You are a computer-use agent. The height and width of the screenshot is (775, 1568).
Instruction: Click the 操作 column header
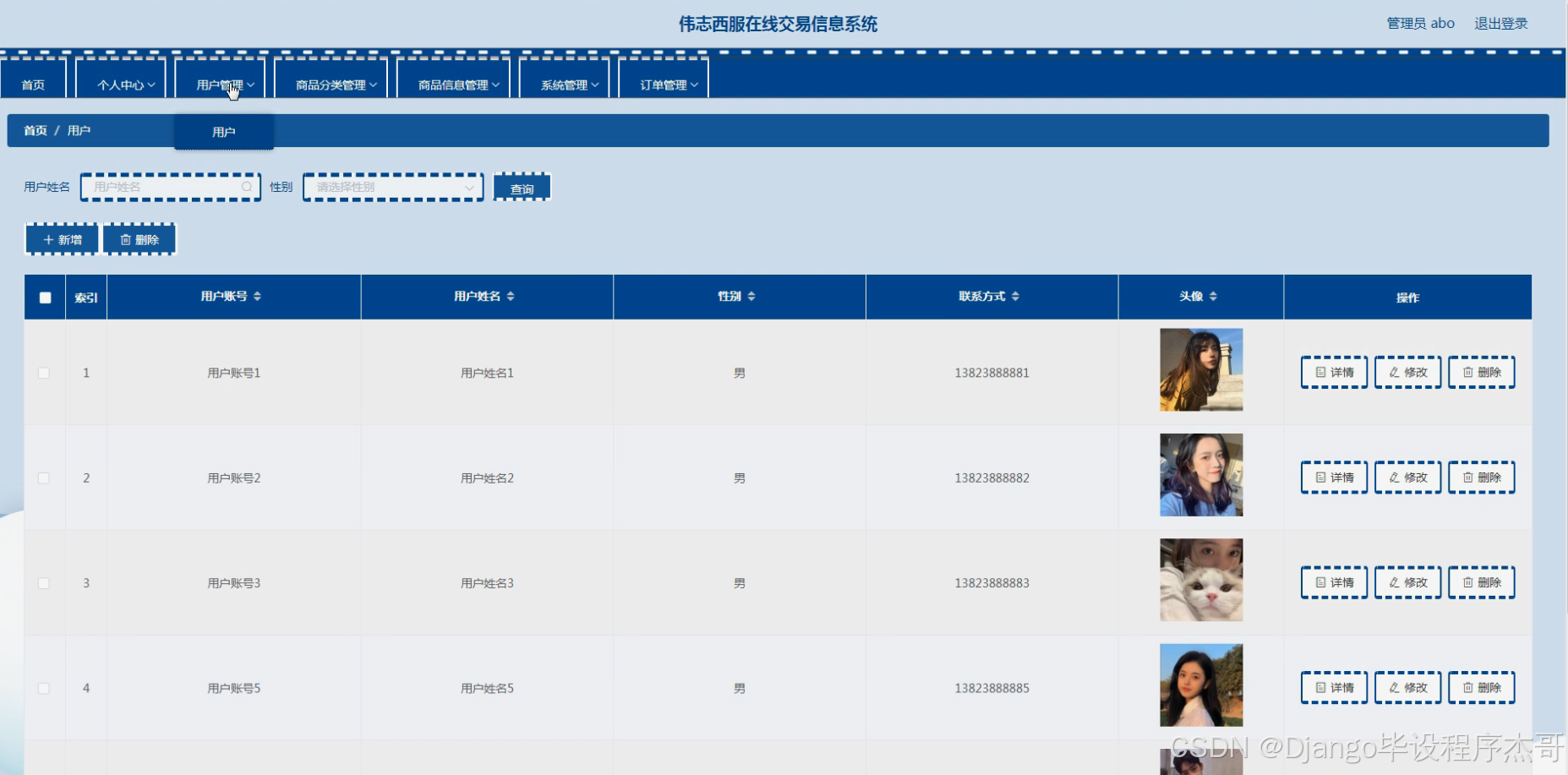click(1407, 297)
